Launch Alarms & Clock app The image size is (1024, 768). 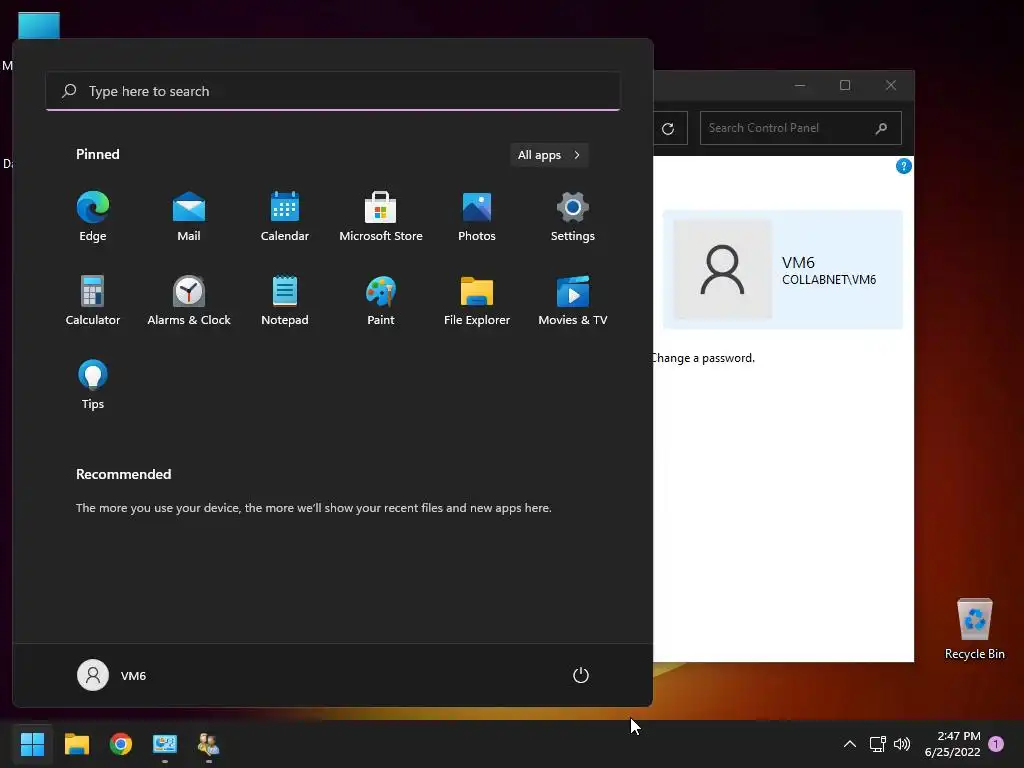pos(189,300)
